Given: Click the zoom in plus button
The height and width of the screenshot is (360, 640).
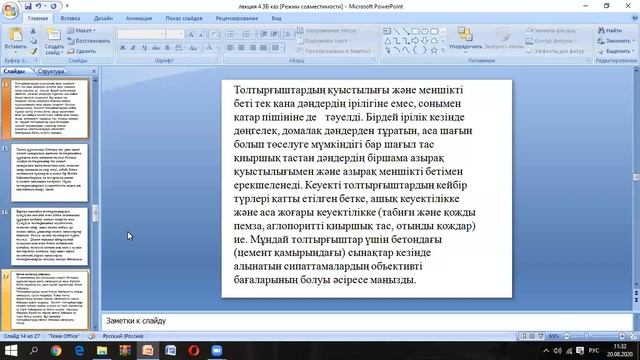Looking at the screenshot, I should pos(622,336).
